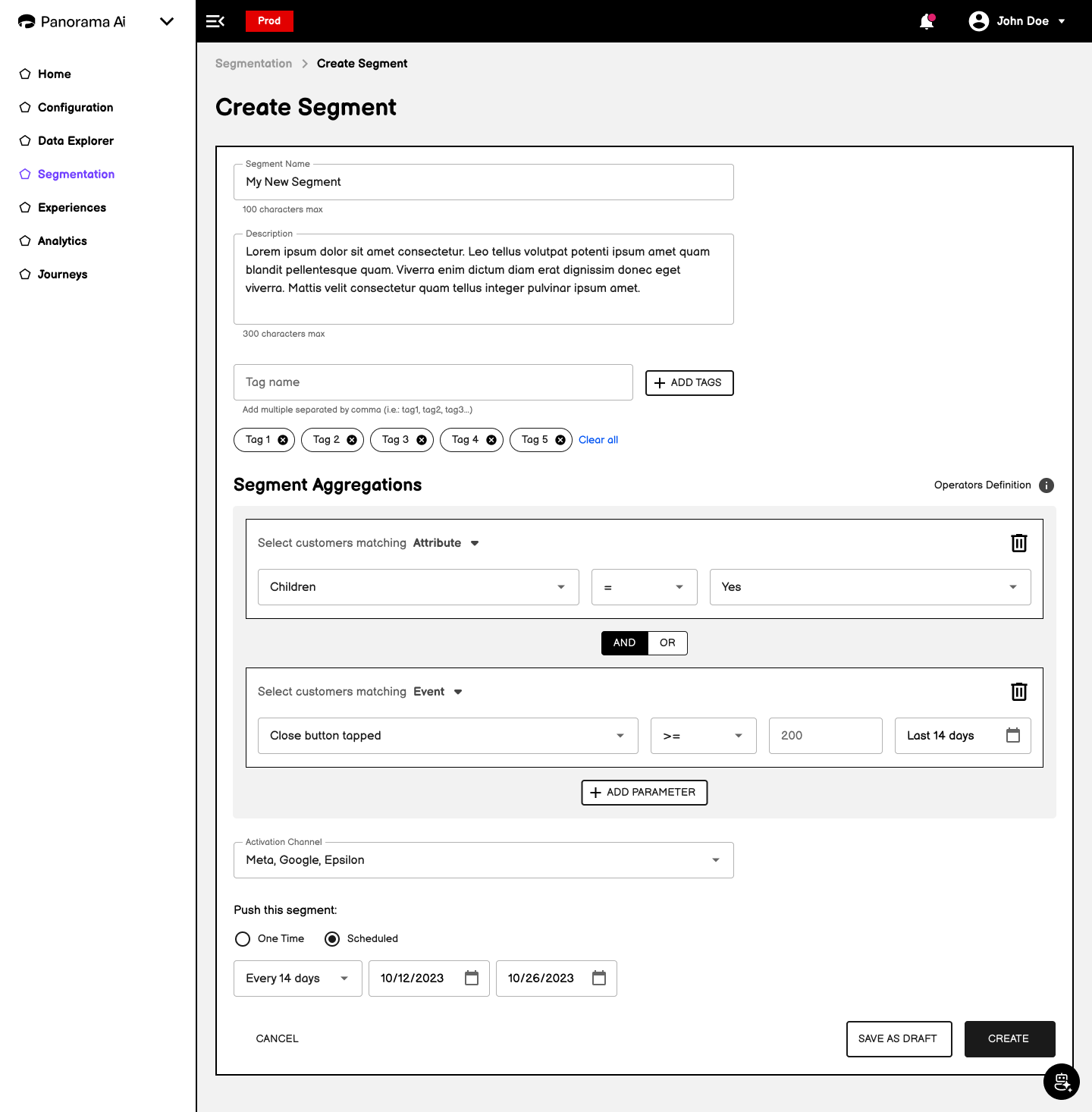Click the pentagon icon next to Home
The image size is (1092, 1112).
tap(25, 74)
